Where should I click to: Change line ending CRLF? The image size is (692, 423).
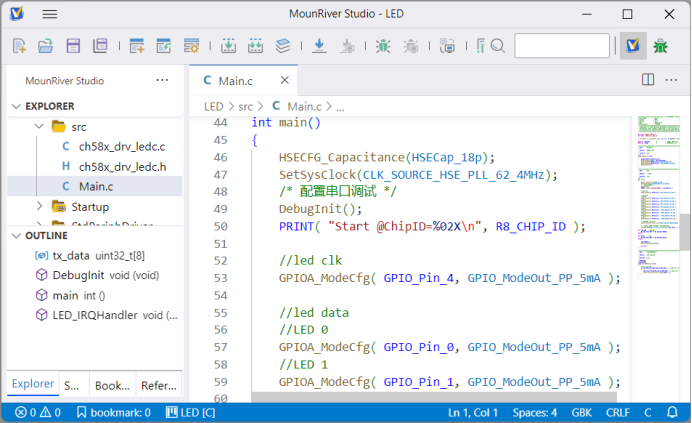point(617,412)
